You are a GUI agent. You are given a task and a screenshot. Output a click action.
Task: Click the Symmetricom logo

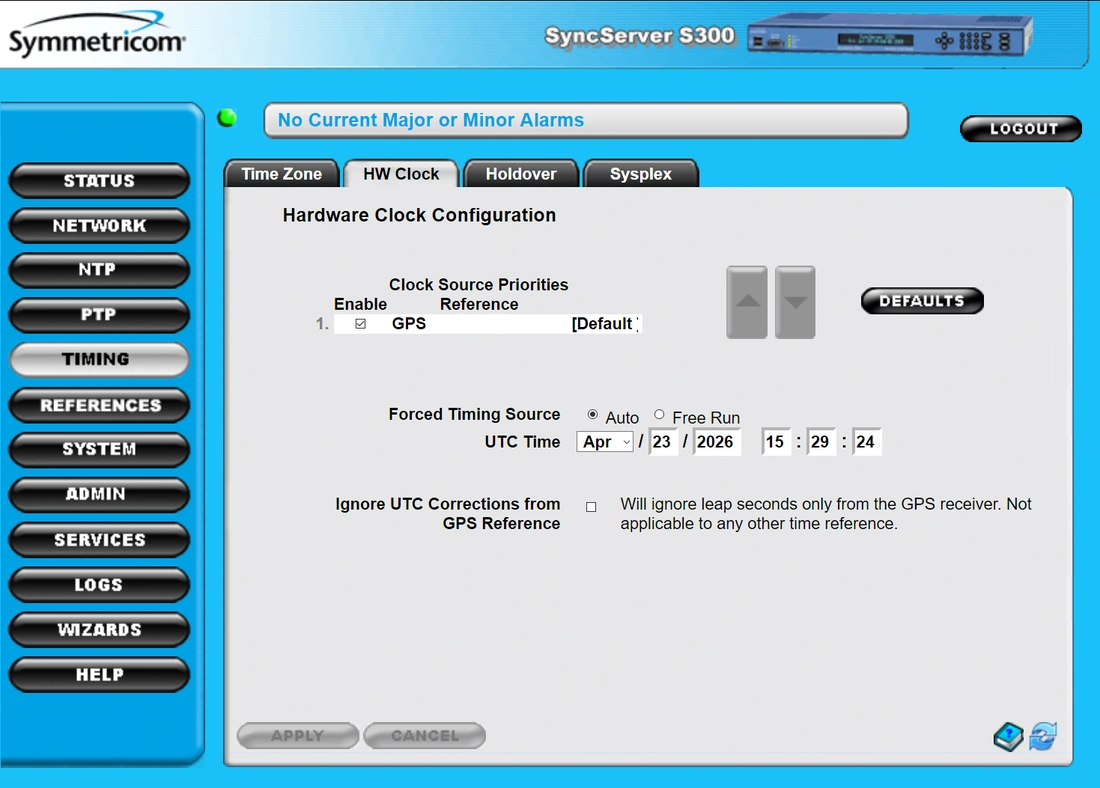point(96,38)
